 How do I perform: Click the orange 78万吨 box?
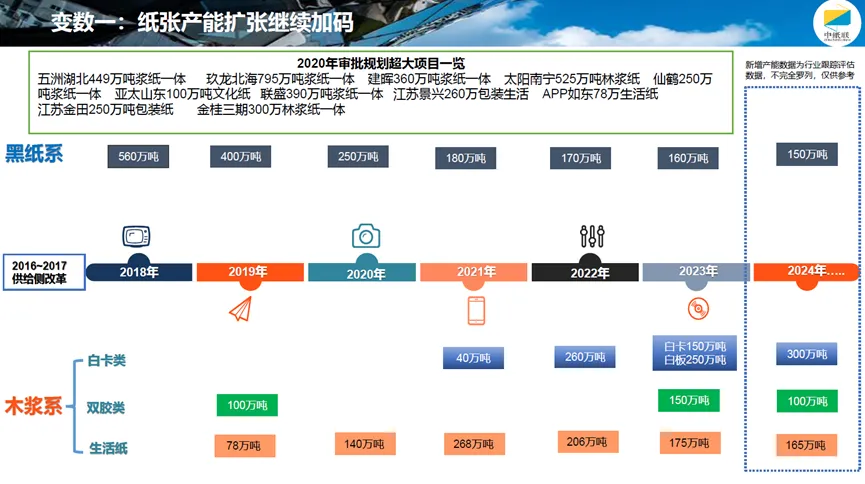point(245,445)
